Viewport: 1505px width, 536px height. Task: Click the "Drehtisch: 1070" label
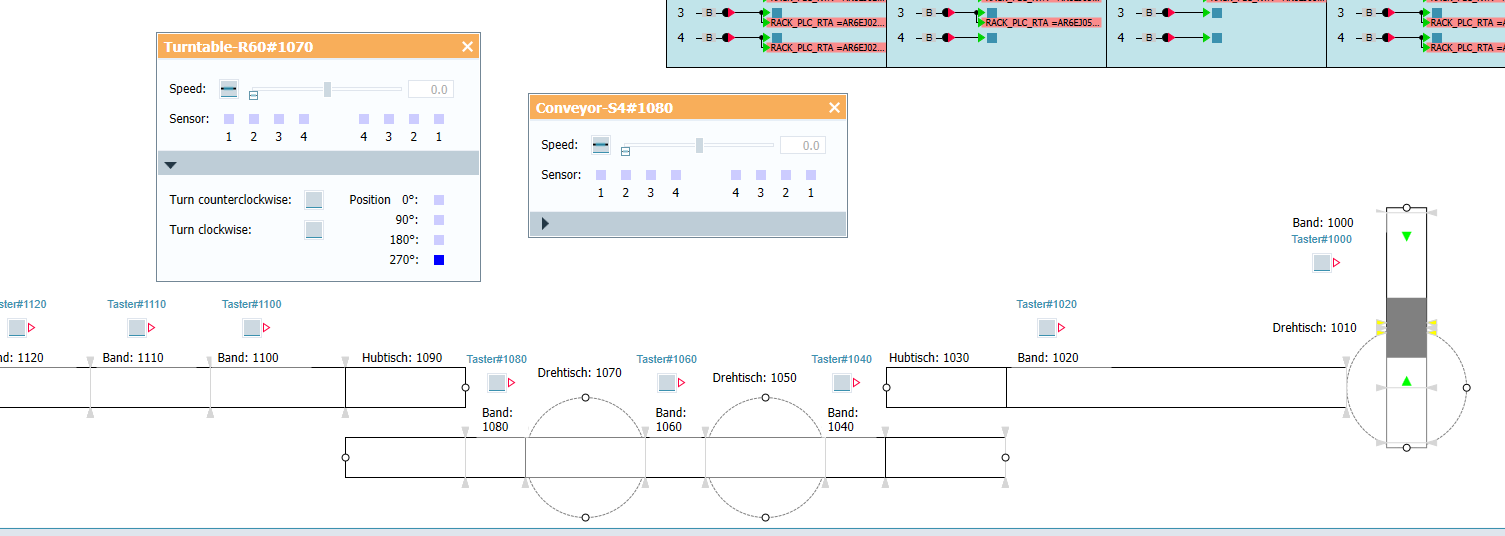click(580, 373)
